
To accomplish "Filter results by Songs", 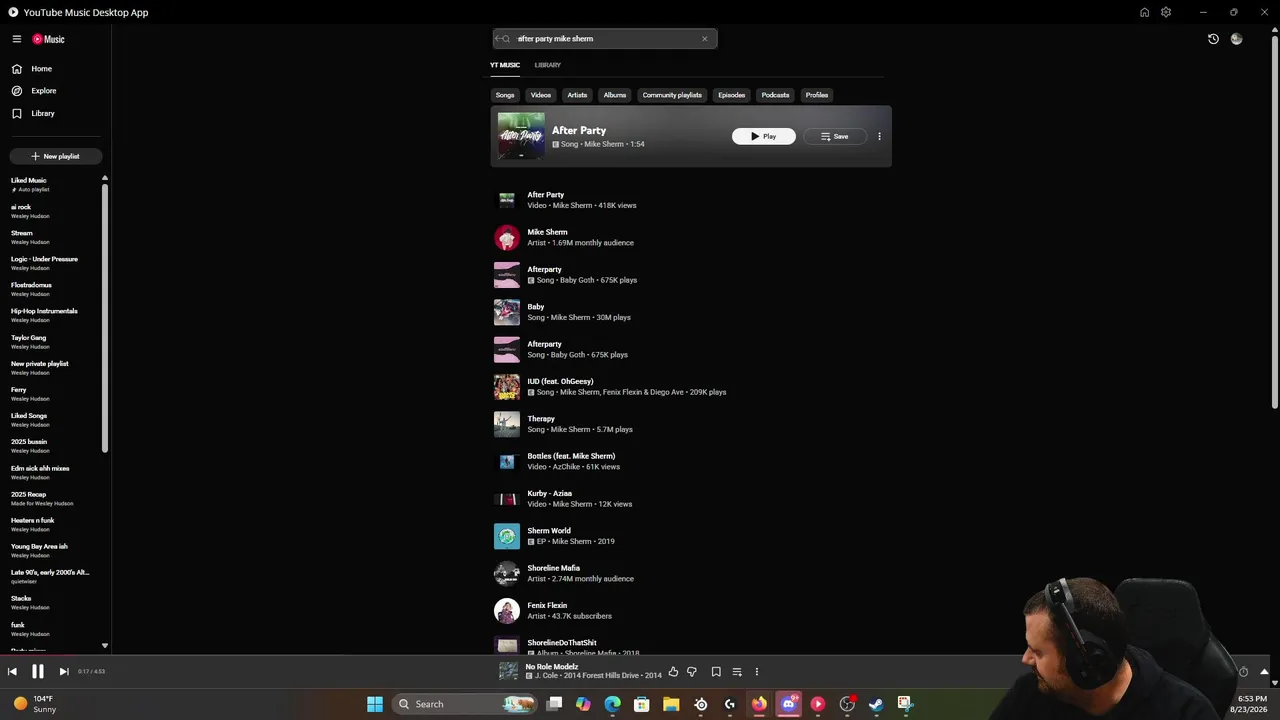I will [505, 95].
